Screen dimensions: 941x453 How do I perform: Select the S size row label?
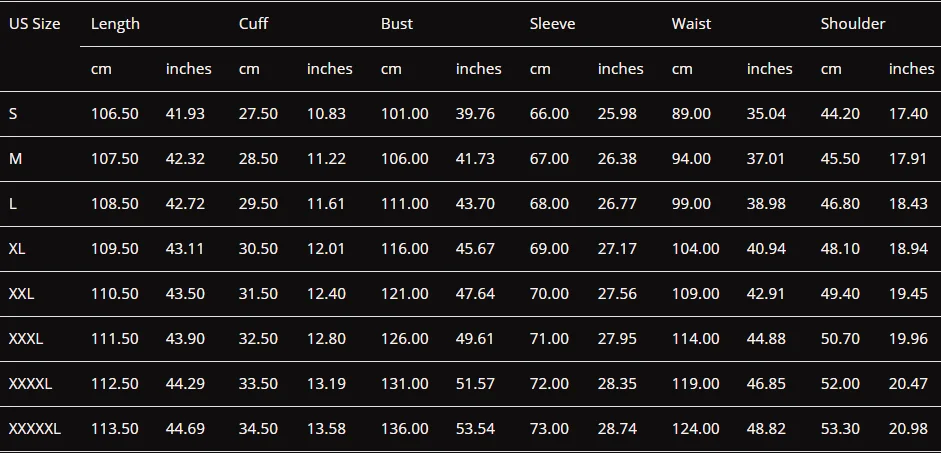(x=13, y=113)
